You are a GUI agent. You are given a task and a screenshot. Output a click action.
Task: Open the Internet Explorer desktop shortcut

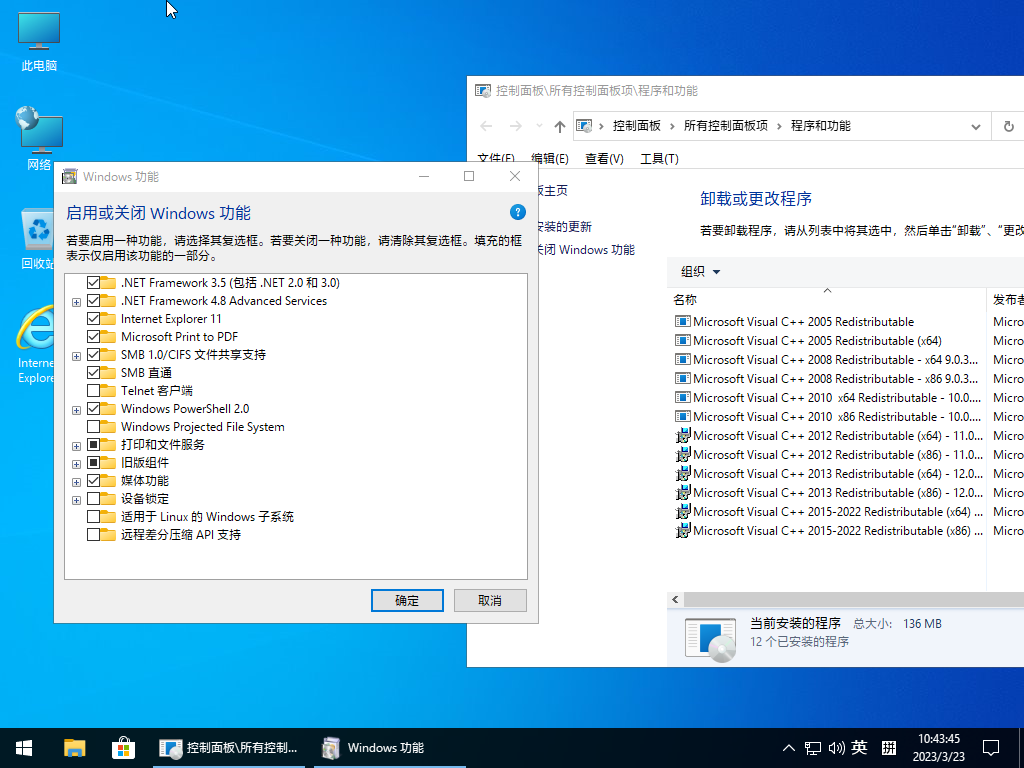(38, 335)
